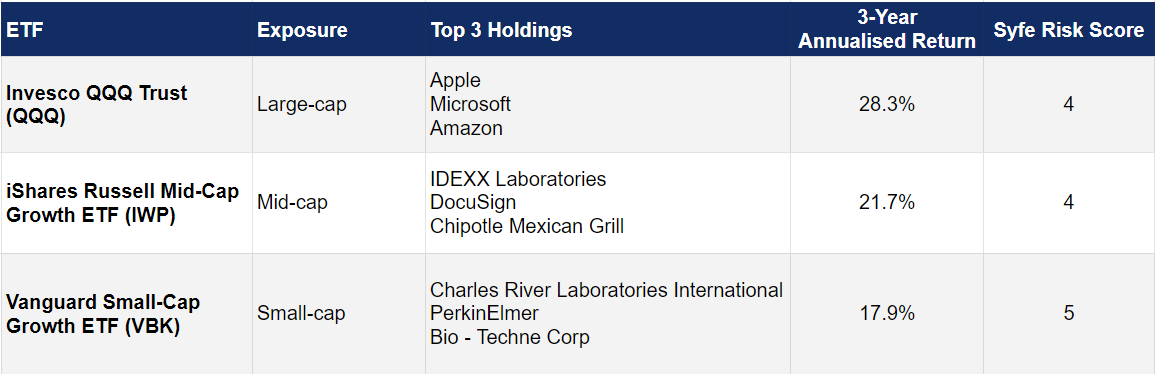Click the Apple holding text

[455, 80]
